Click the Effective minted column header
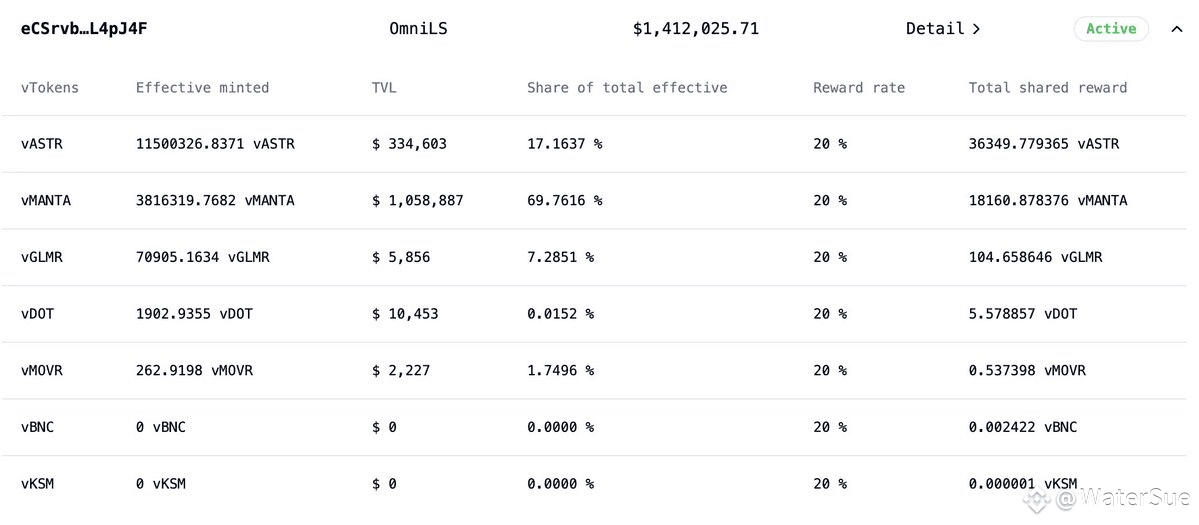This screenshot has height=525, width=1199. pos(202,88)
